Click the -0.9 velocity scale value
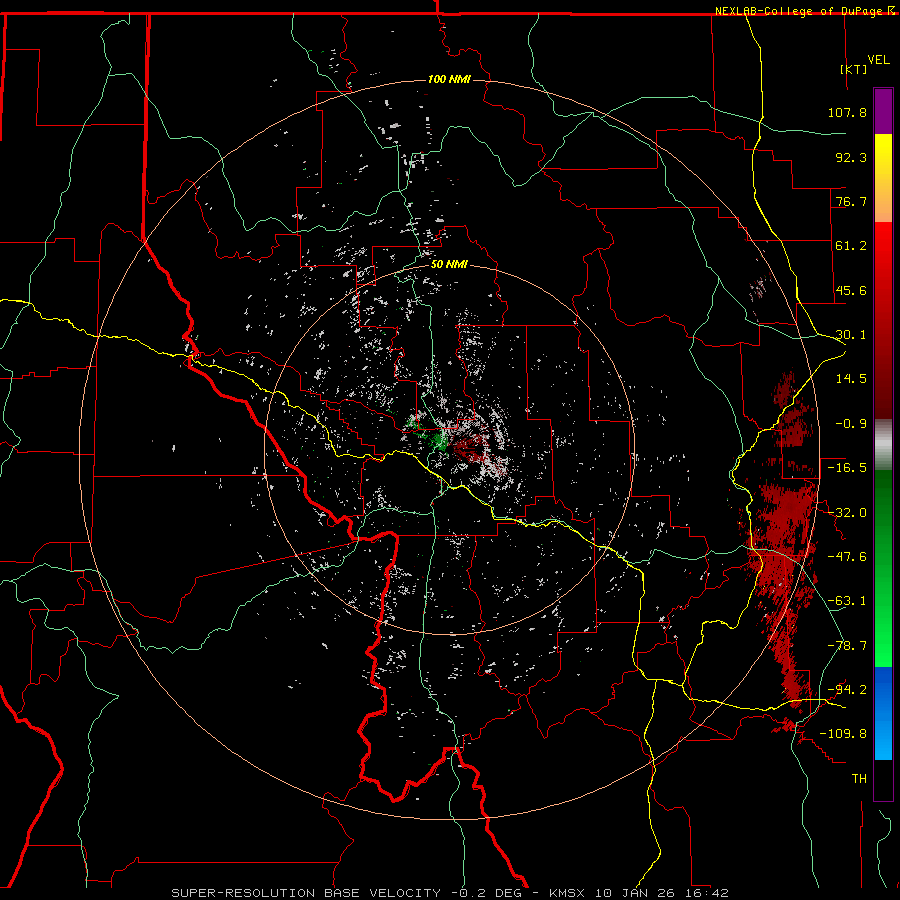900x900 pixels. [x=851, y=424]
